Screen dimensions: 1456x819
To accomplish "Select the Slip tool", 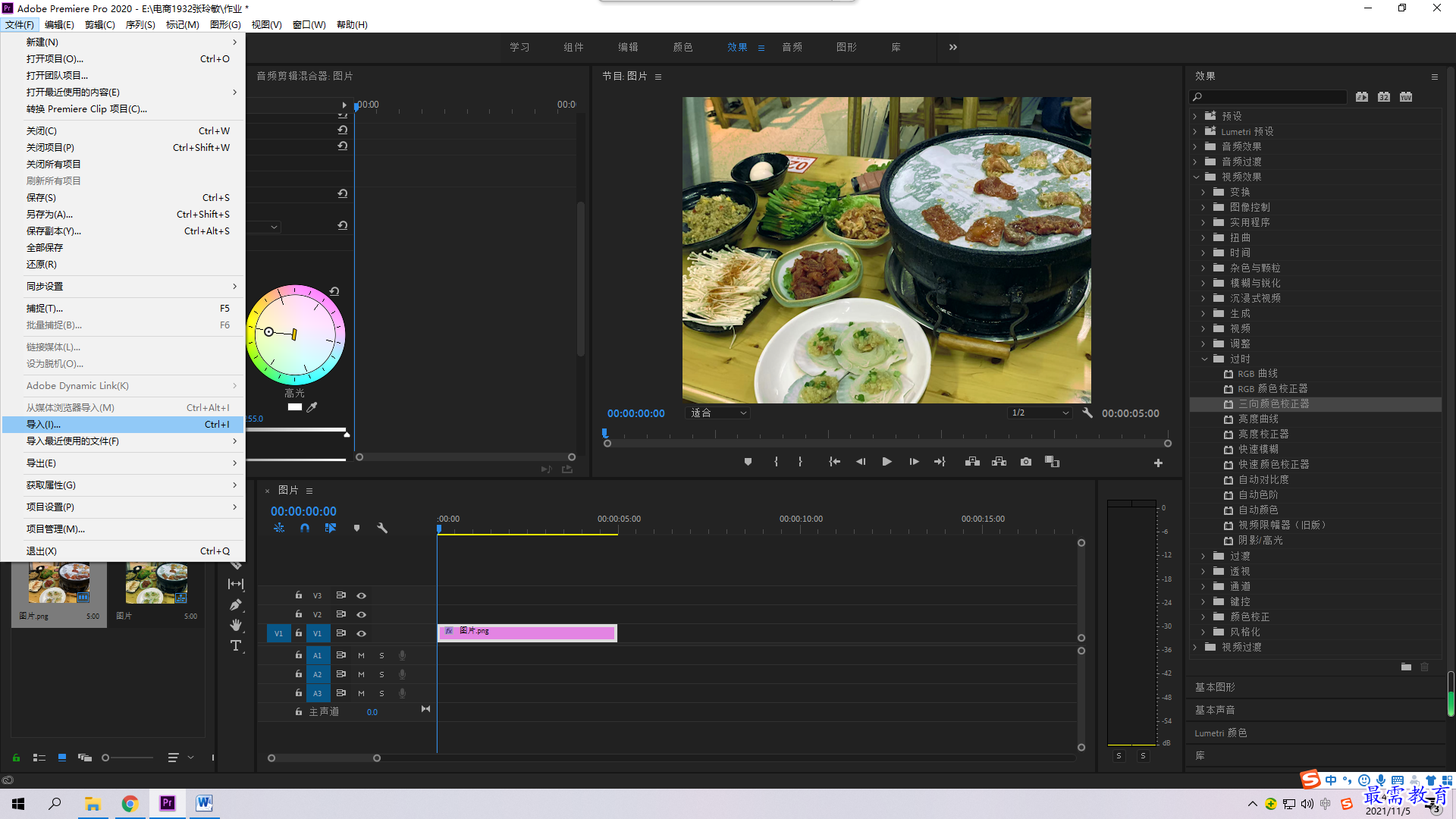I will [236, 584].
